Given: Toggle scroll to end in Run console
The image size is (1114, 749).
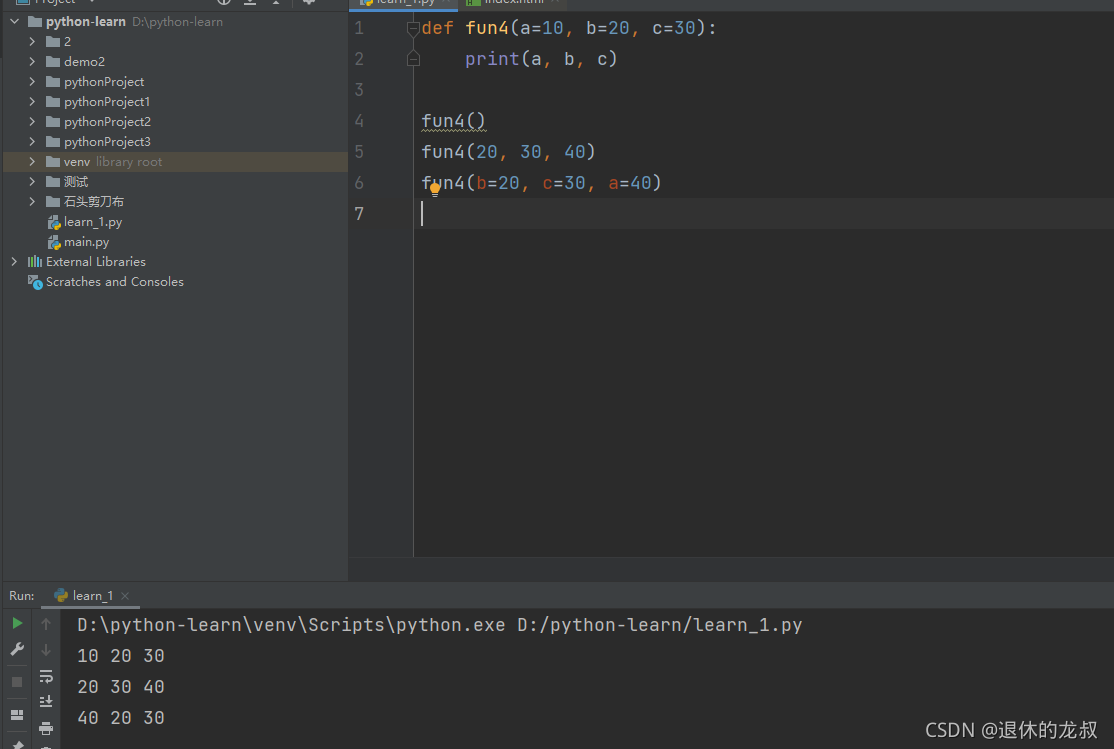Looking at the screenshot, I should (46, 701).
